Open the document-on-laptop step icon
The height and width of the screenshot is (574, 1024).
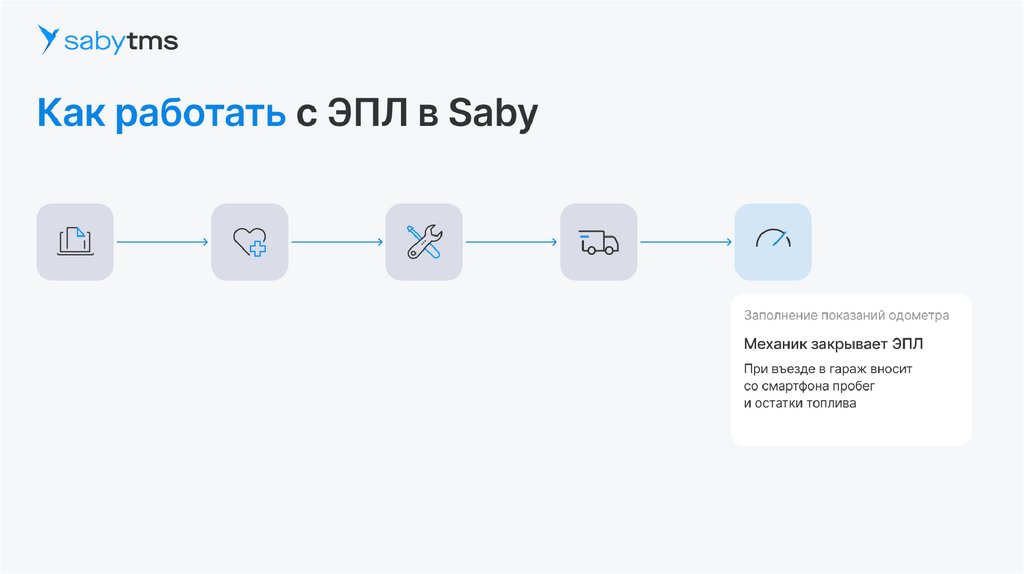75,241
